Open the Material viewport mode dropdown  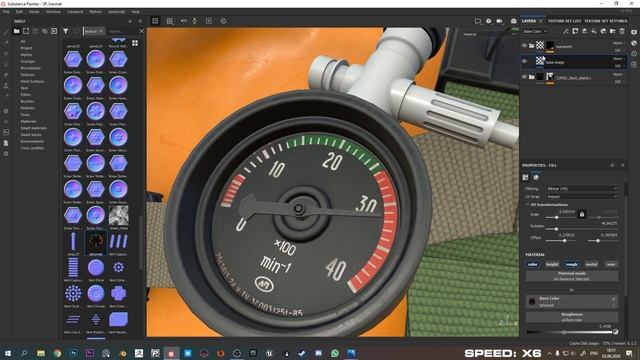(489, 34)
